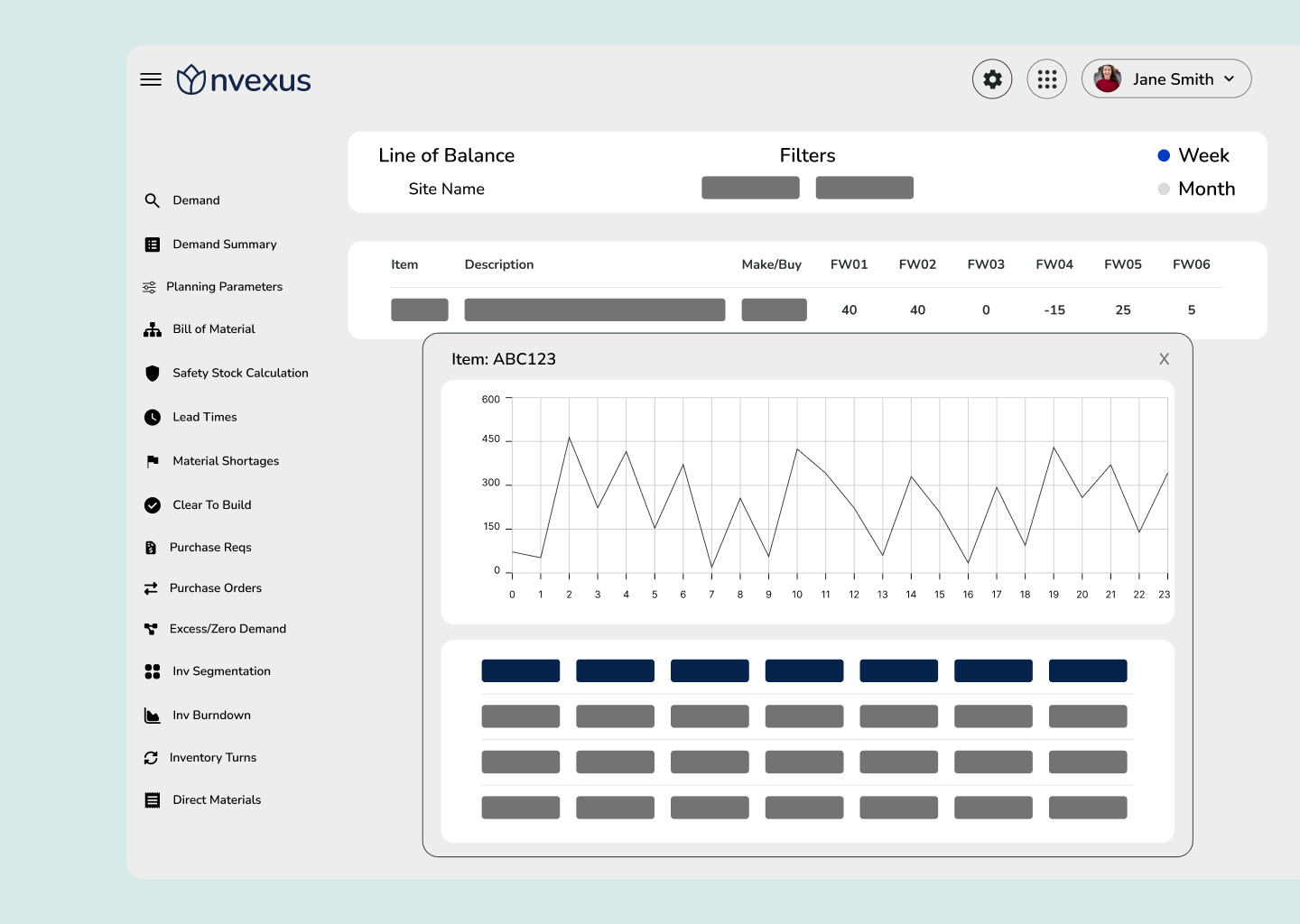The height and width of the screenshot is (924, 1300).
Task: Click the Make/Buy column header
Action: 772,264
